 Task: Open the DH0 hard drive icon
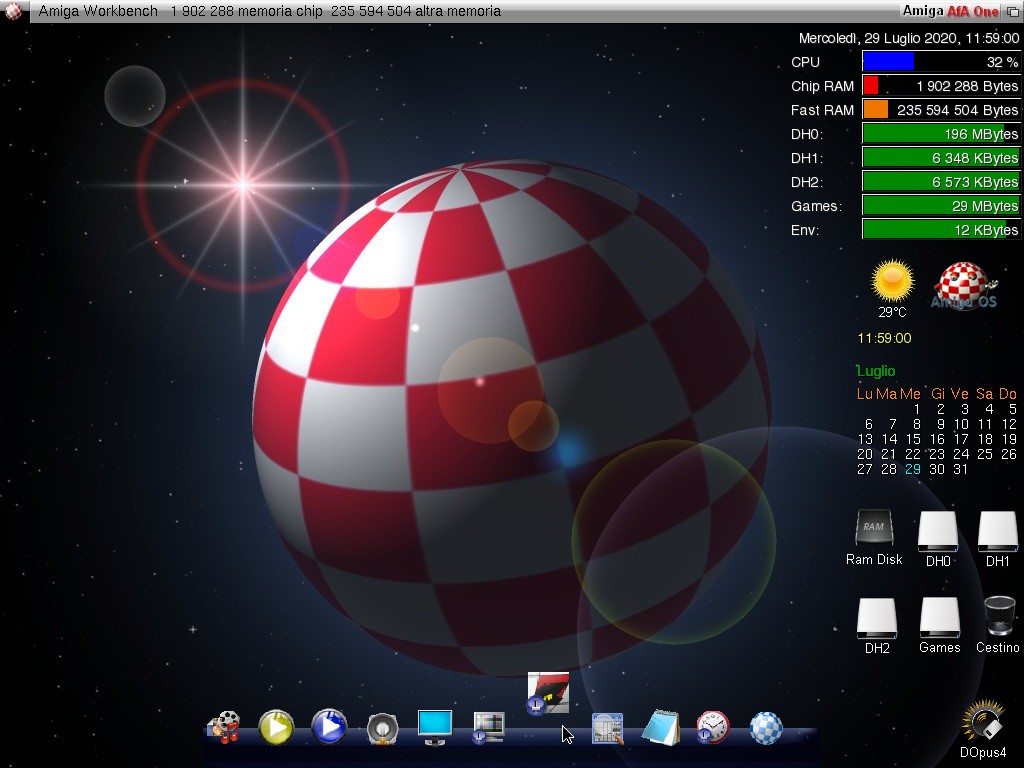coord(937,531)
